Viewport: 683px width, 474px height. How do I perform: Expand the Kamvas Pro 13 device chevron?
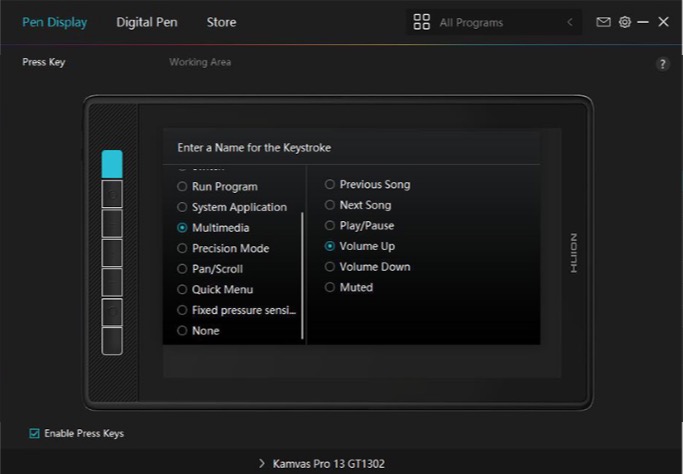[261, 464]
